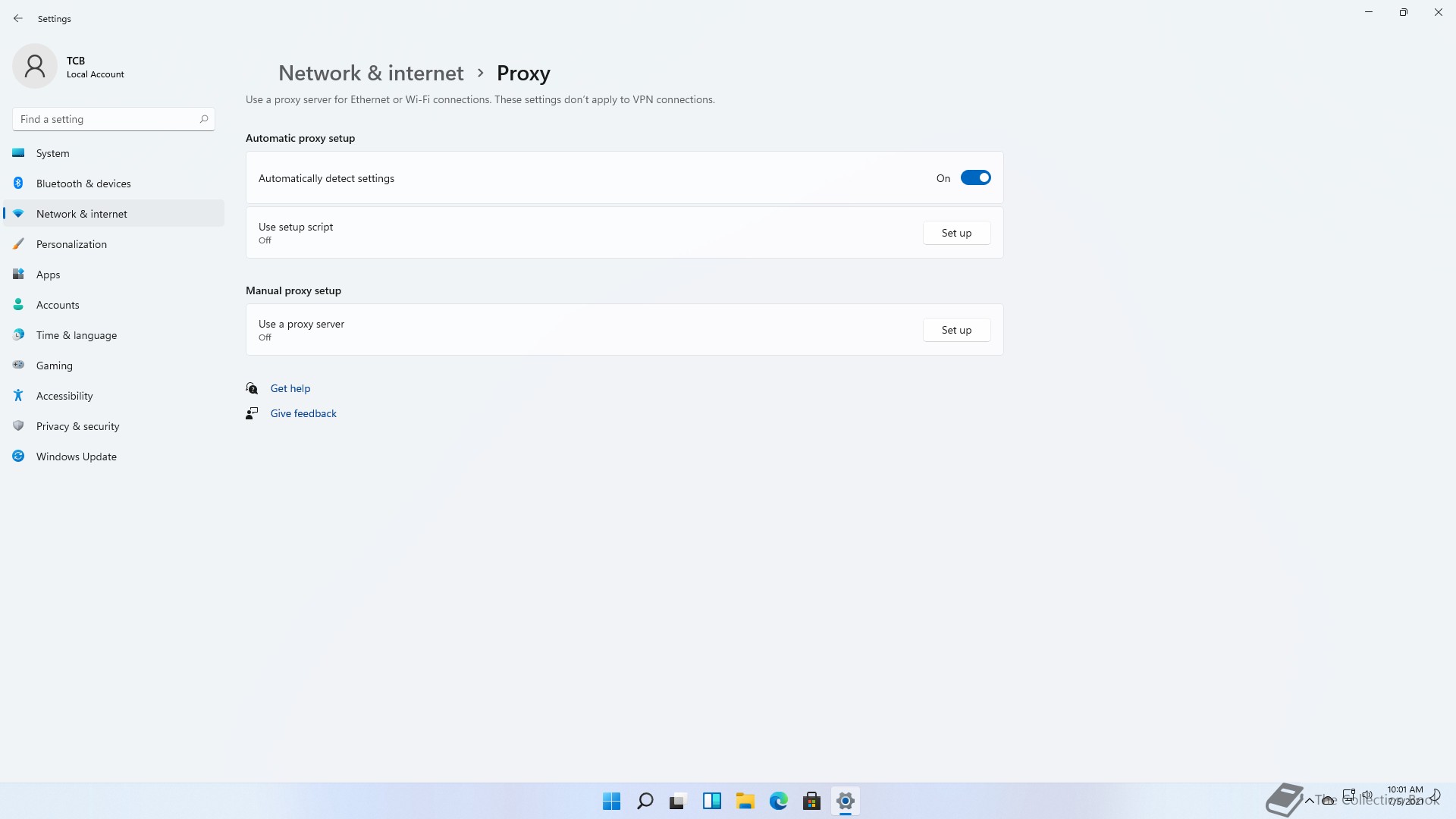Click the Accounts person icon
The image size is (1456, 819).
(x=18, y=305)
